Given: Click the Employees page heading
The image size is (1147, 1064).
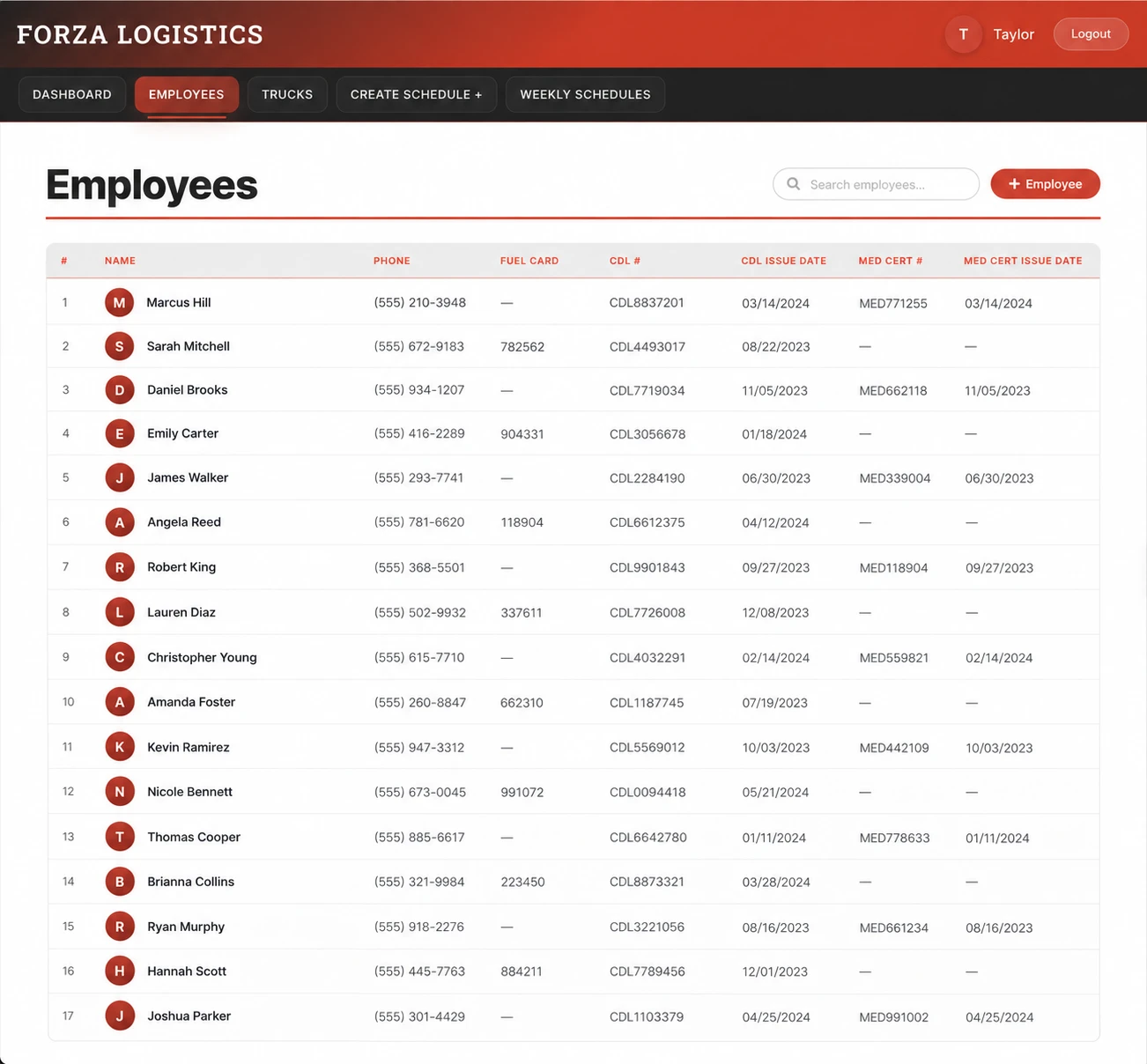Looking at the screenshot, I should coord(152,185).
